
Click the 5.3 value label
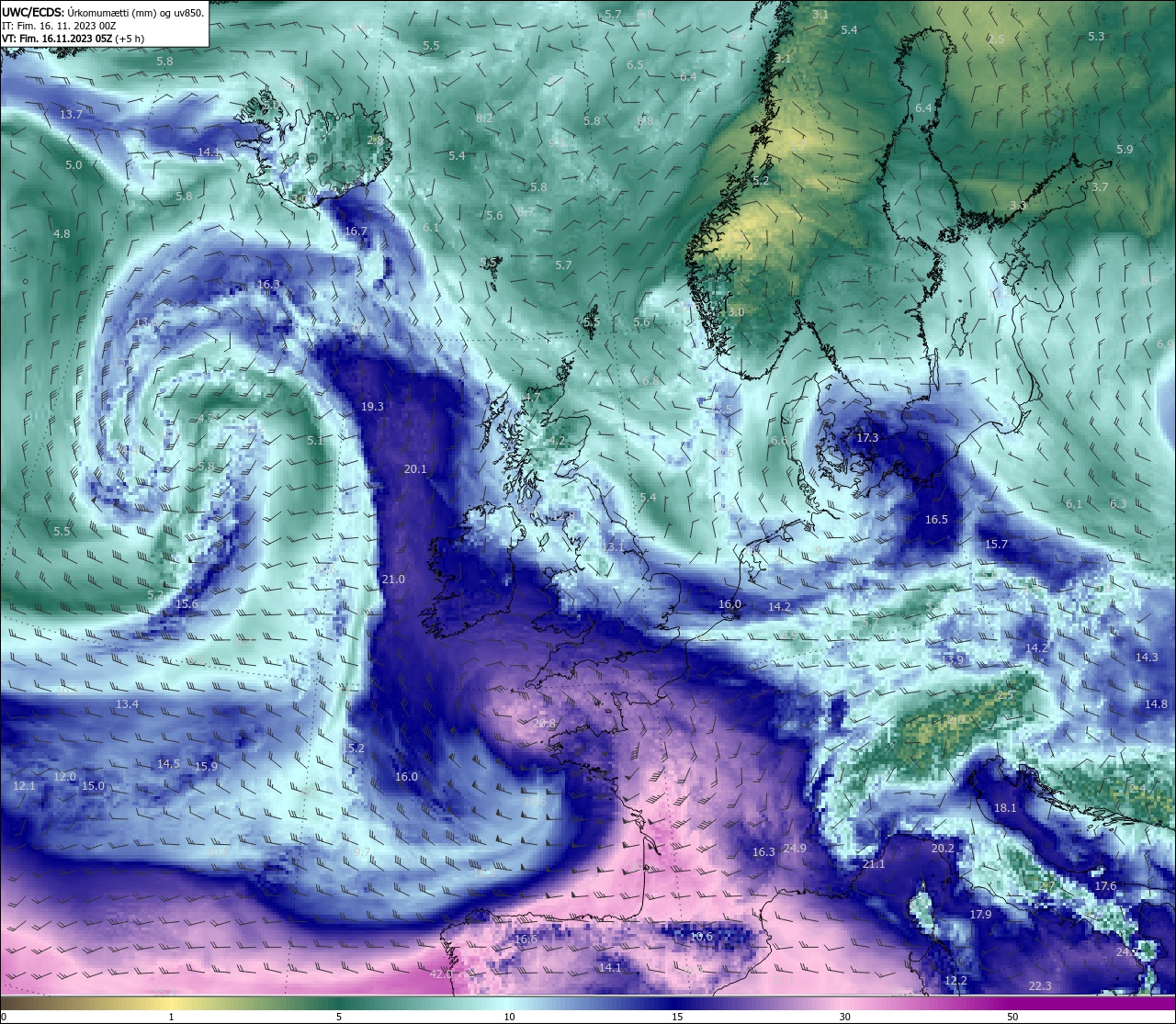coord(1096,37)
